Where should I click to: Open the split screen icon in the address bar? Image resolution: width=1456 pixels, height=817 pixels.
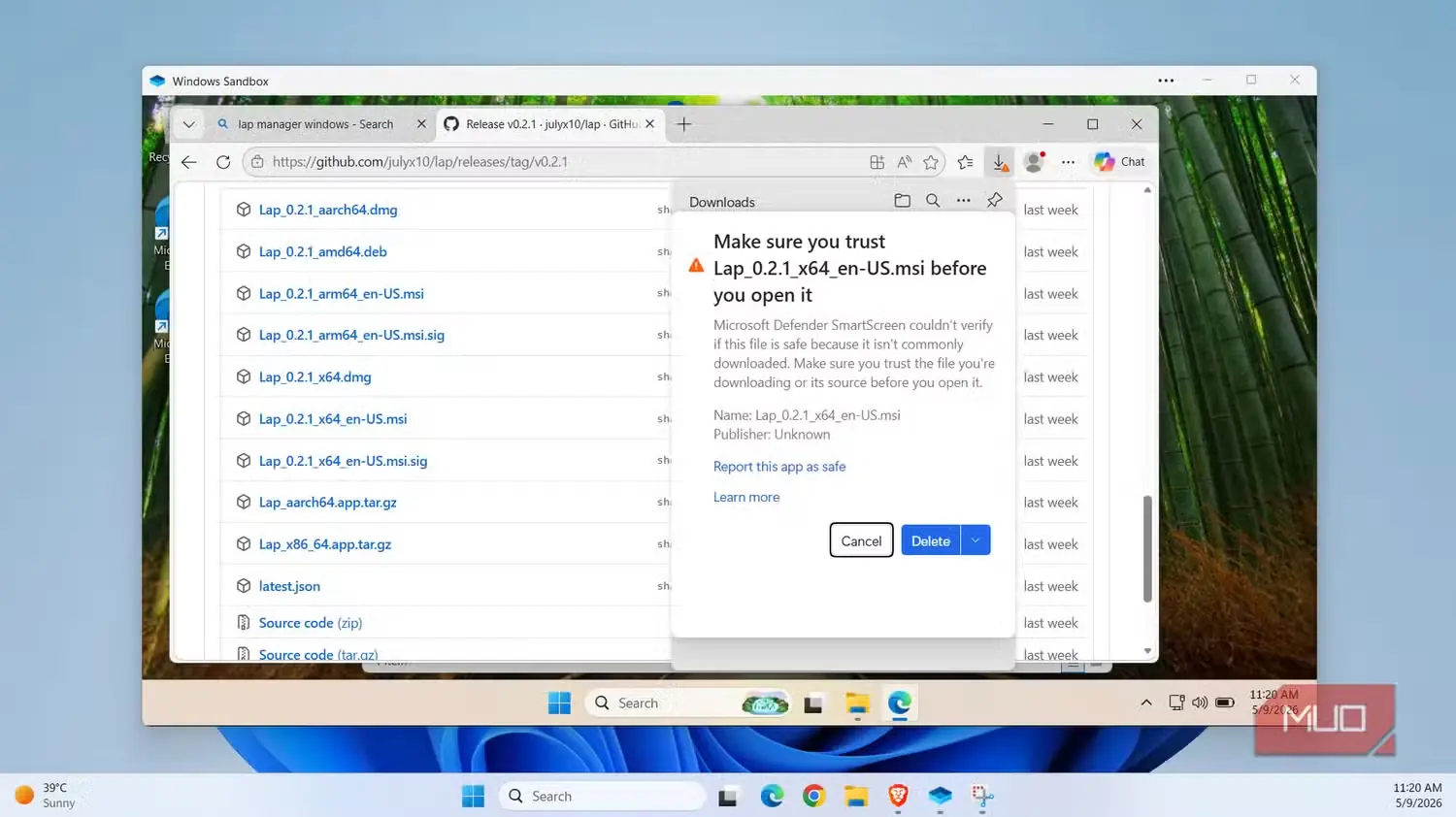[x=877, y=162]
